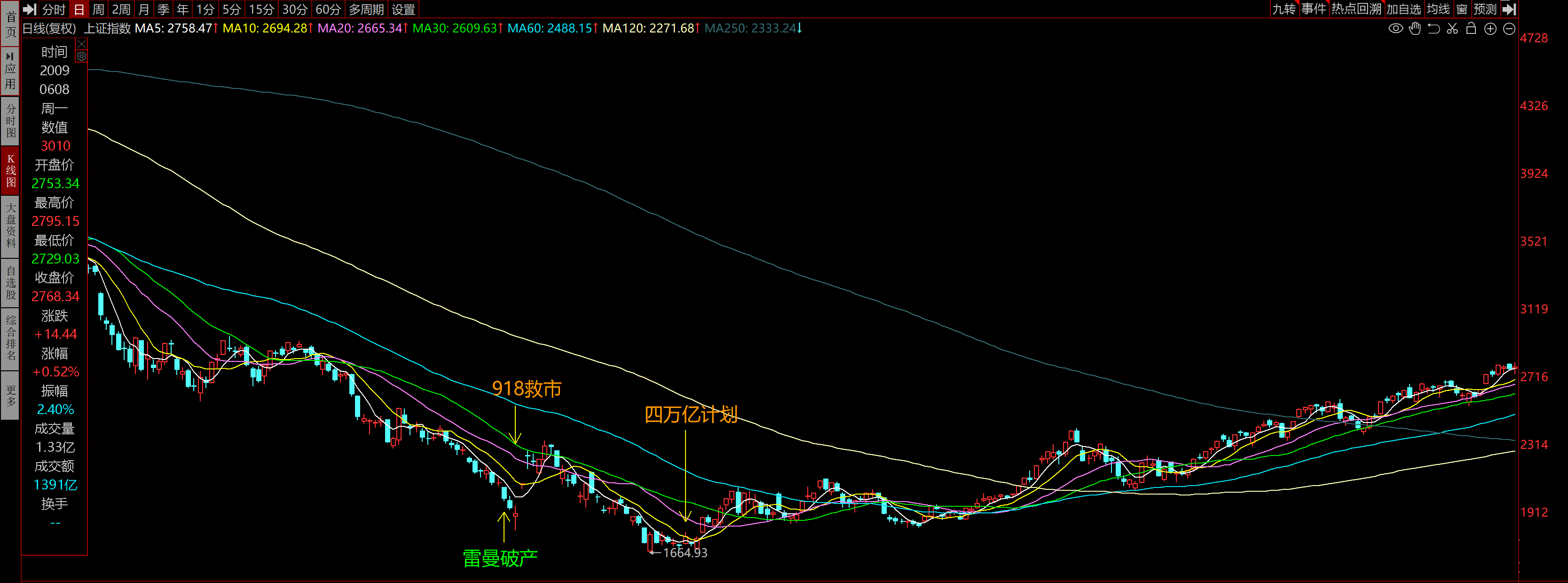Open data panel gear settings

click(x=81, y=56)
